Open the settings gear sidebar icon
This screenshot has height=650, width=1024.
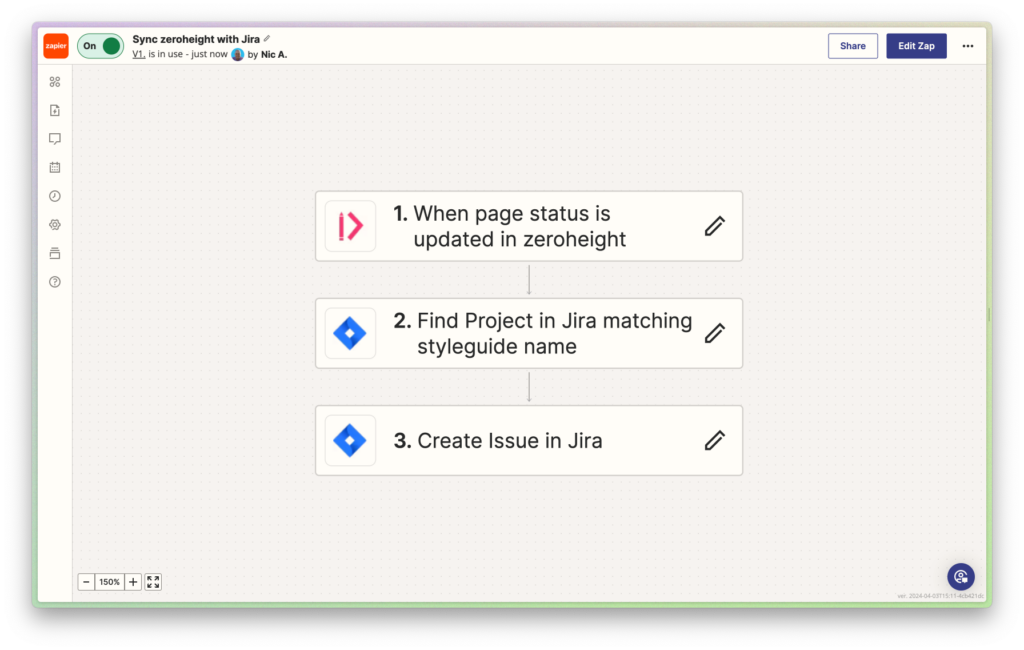pyautogui.click(x=55, y=225)
